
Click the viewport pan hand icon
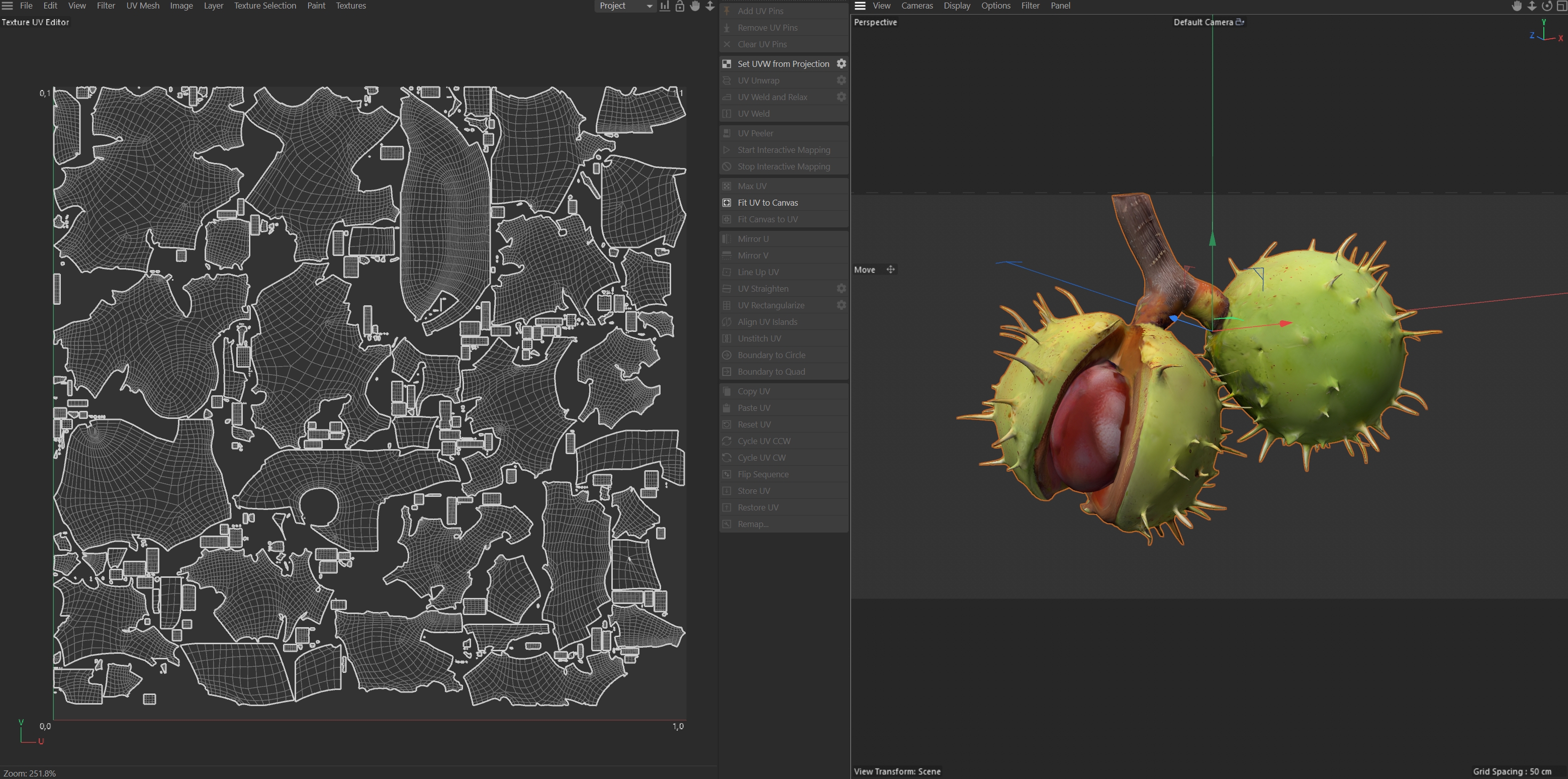pos(1517,6)
